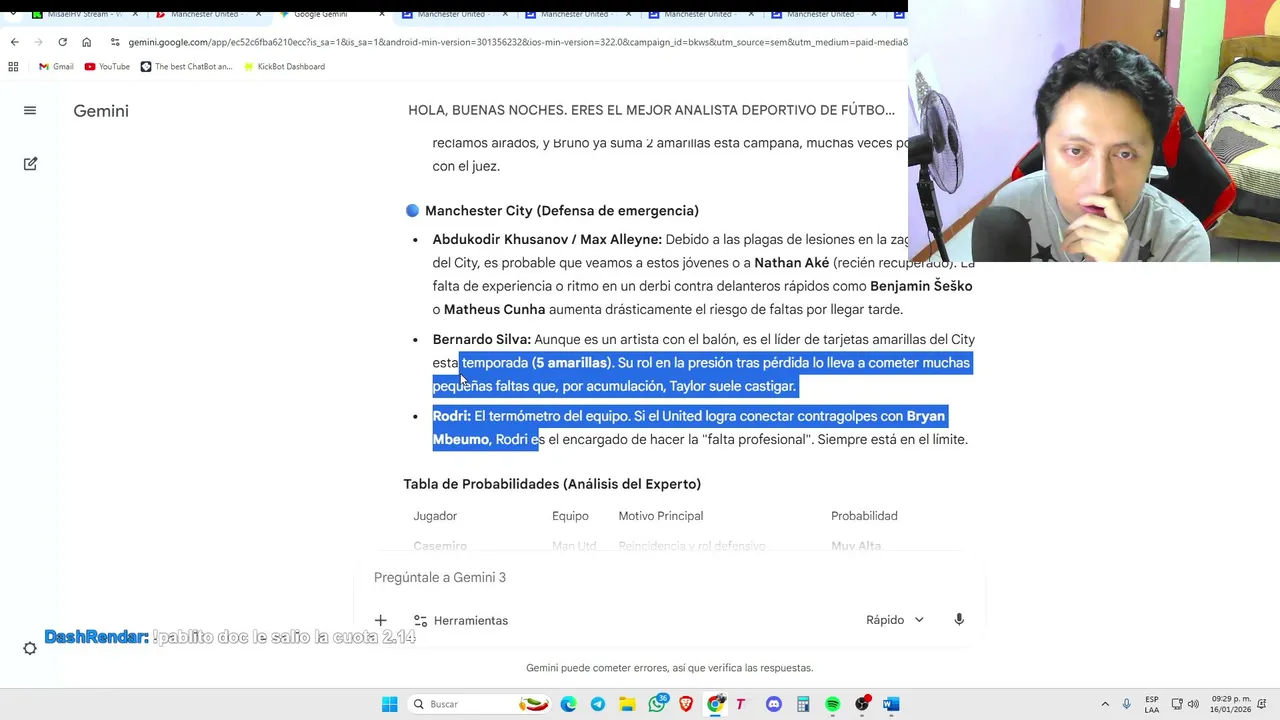Switch the ESP LAA keyboard language
This screenshot has height=720, width=1280.
(x=1152, y=704)
